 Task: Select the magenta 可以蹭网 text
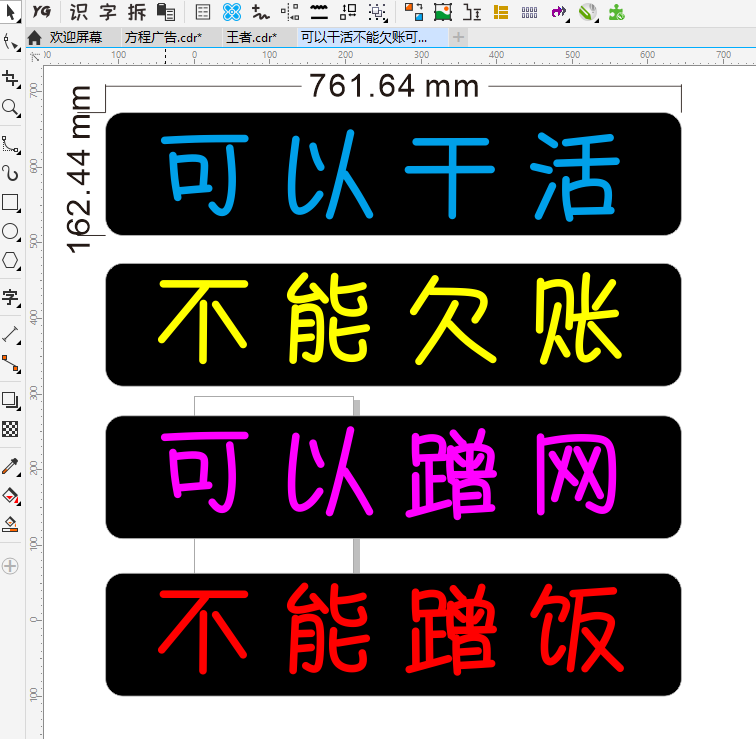click(x=389, y=472)
